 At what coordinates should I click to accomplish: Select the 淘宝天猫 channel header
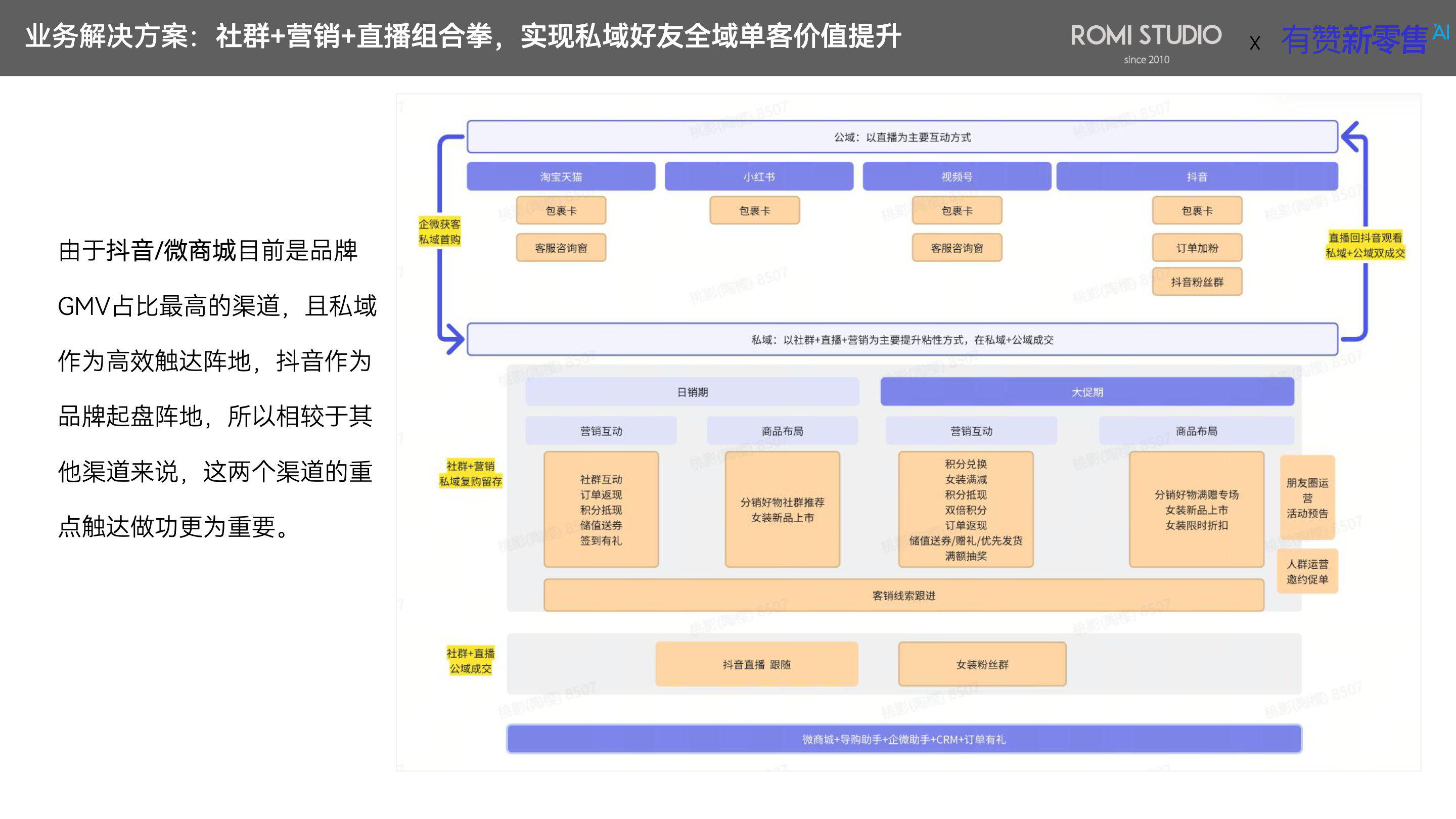tap(561, 176)
